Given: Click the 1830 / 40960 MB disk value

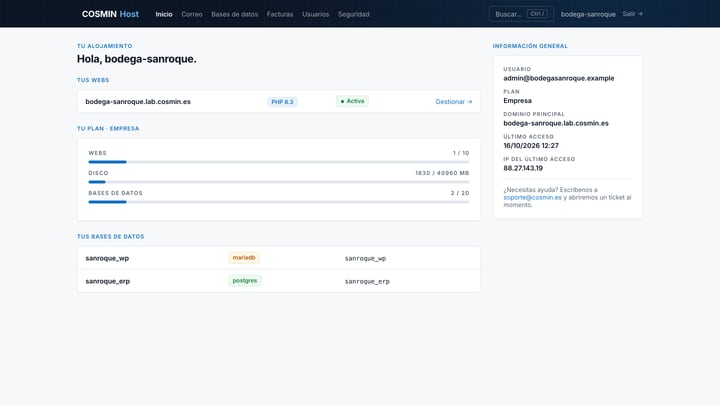Looking at the screenshot, I should (442, 173).
